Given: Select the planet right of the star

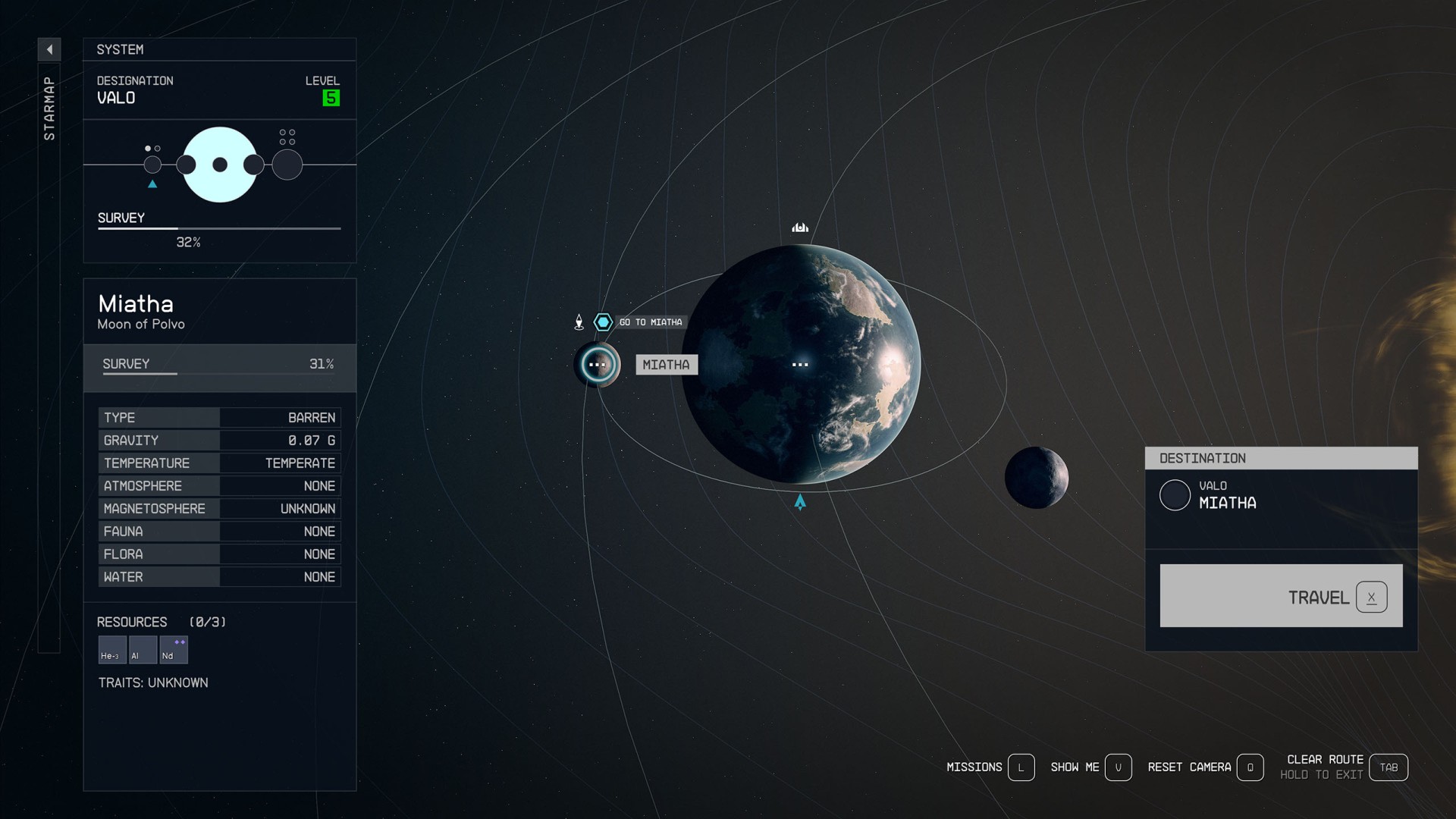Looking at the screenshot, I should 254,165.
